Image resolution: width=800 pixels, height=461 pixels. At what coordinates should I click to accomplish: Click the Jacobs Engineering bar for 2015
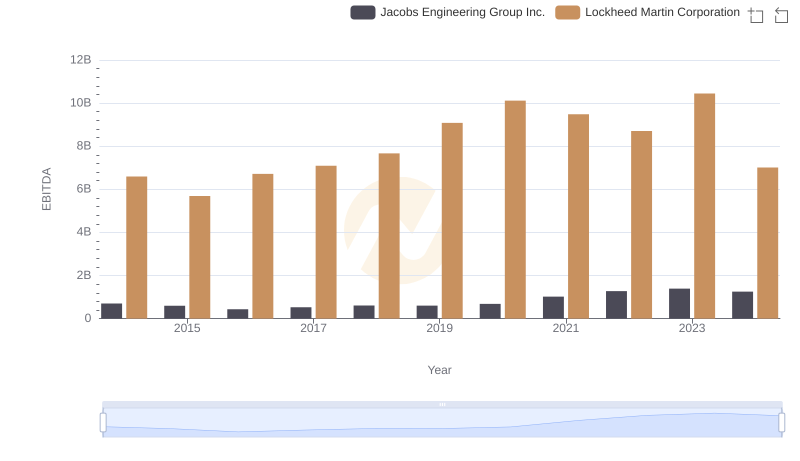point(174,312)
